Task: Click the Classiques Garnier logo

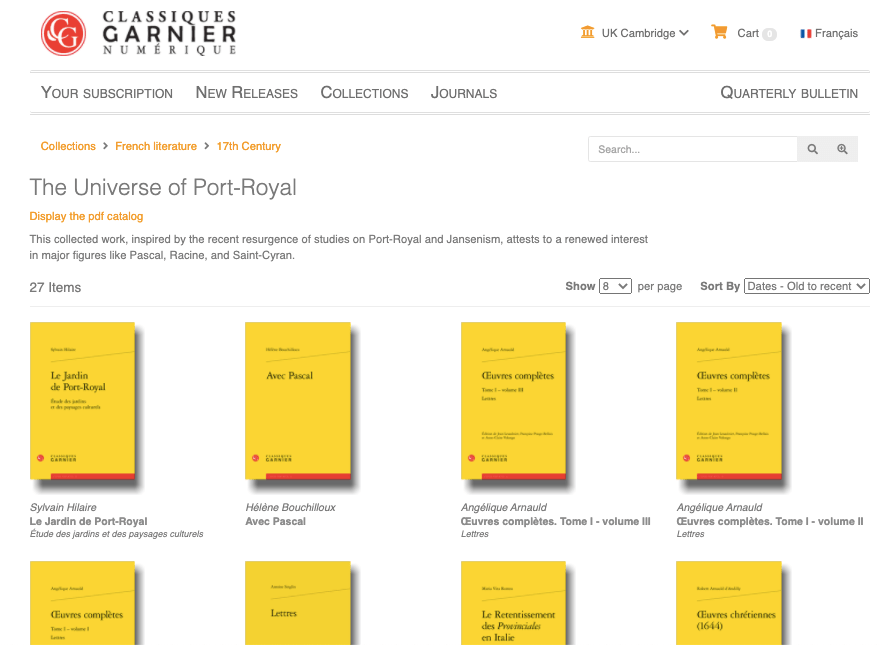Action: [x=139, y=33]
